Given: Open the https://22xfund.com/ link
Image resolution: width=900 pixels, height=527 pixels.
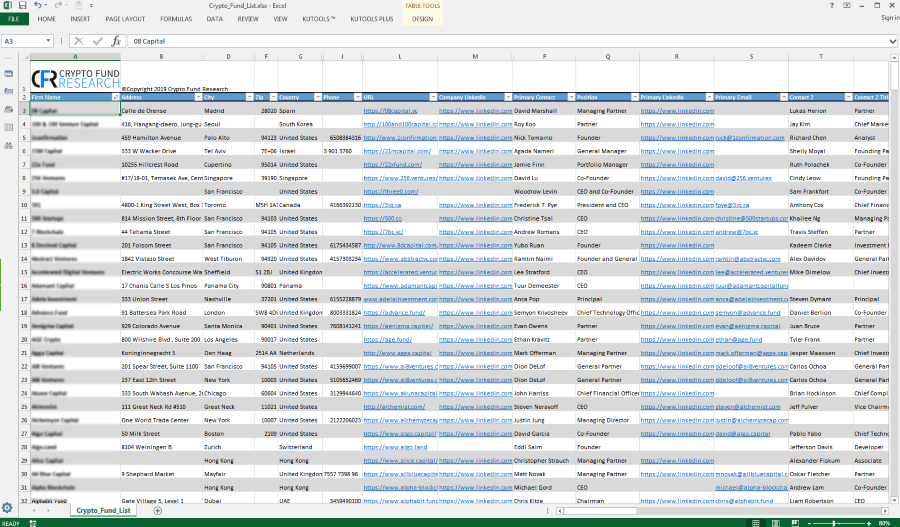Looking at the screenshot, I should click(x=393, y=164).
